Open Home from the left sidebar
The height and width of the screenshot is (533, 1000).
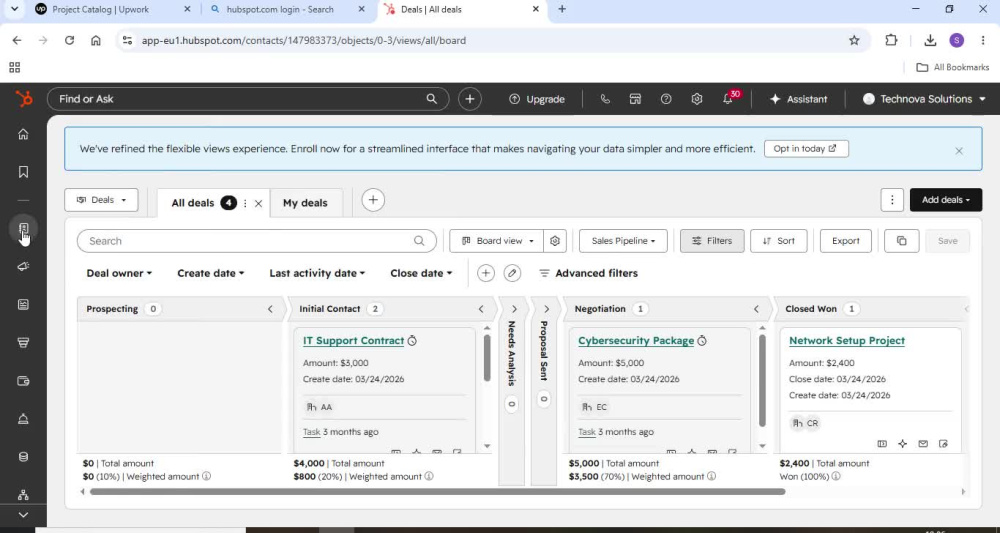[x=23, y=134]
